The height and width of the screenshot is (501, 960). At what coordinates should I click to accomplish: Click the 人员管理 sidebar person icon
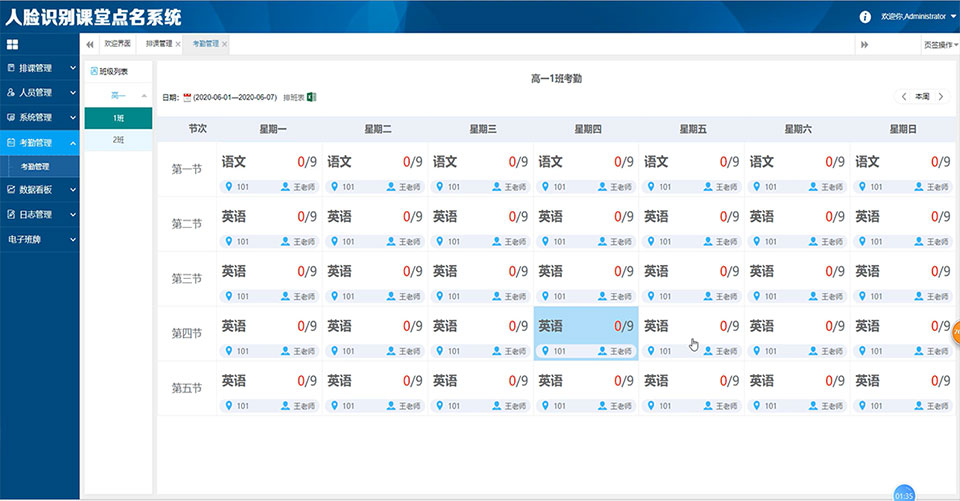[x=11, y=92]
